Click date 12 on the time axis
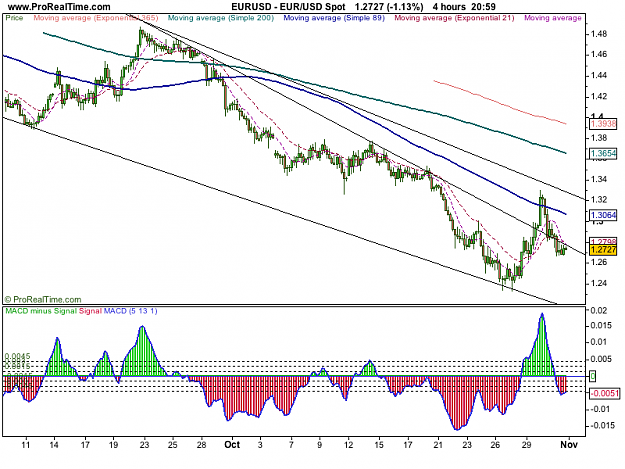The width and height of the screenshot is (625, 469). click(349, 445)
